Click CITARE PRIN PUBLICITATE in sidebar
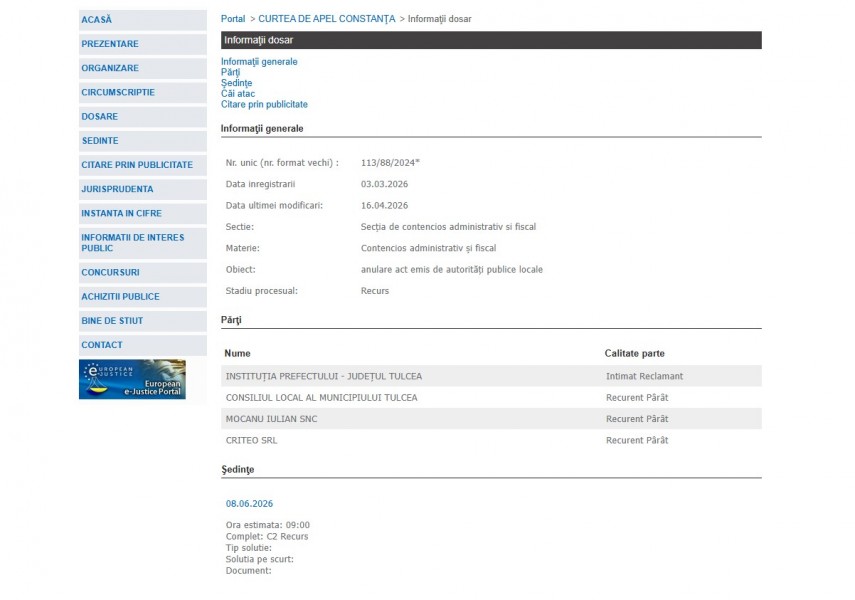This screenshot has width=855, height=600. point(137,165)
